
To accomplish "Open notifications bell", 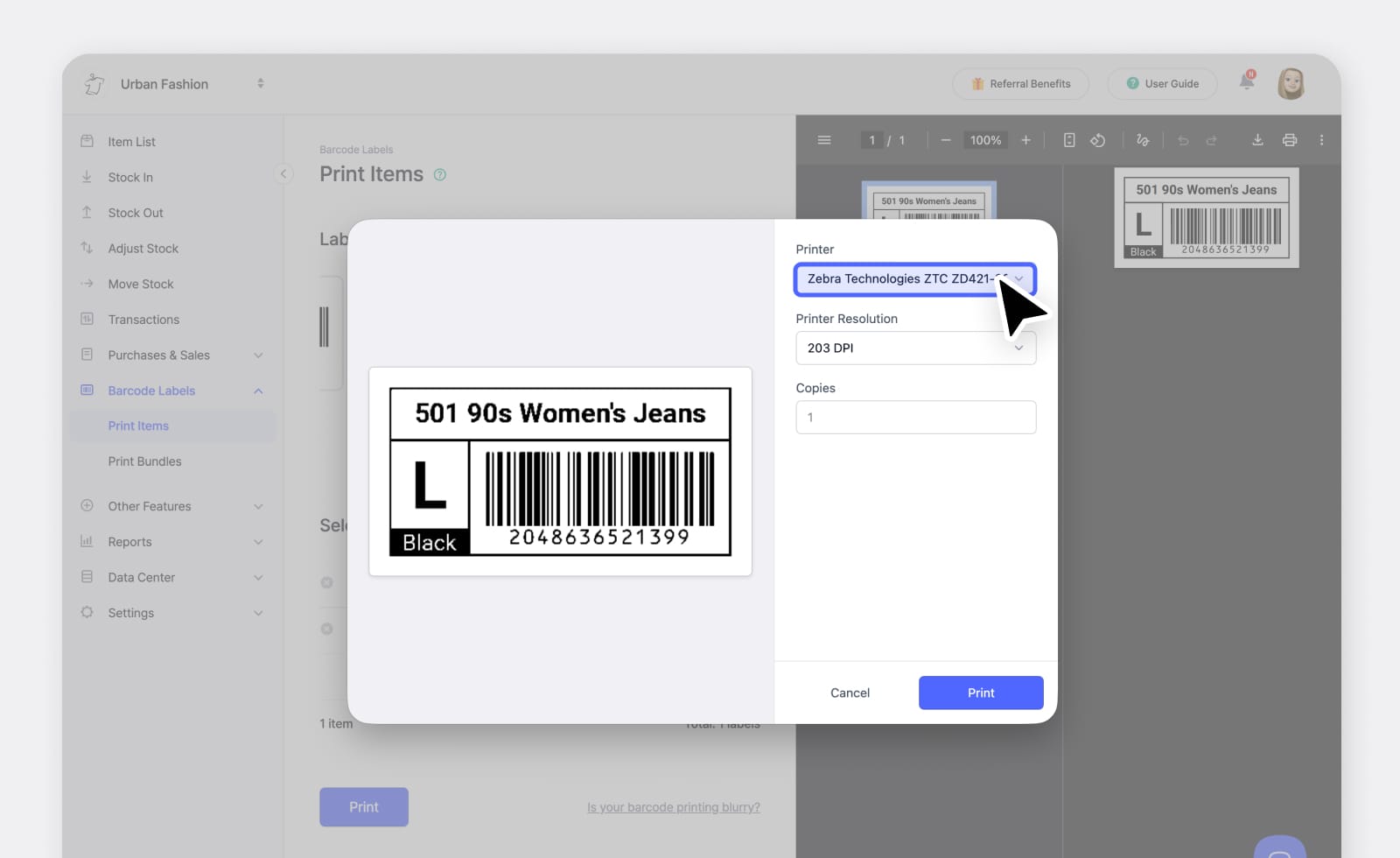I will coord(1246,81).
